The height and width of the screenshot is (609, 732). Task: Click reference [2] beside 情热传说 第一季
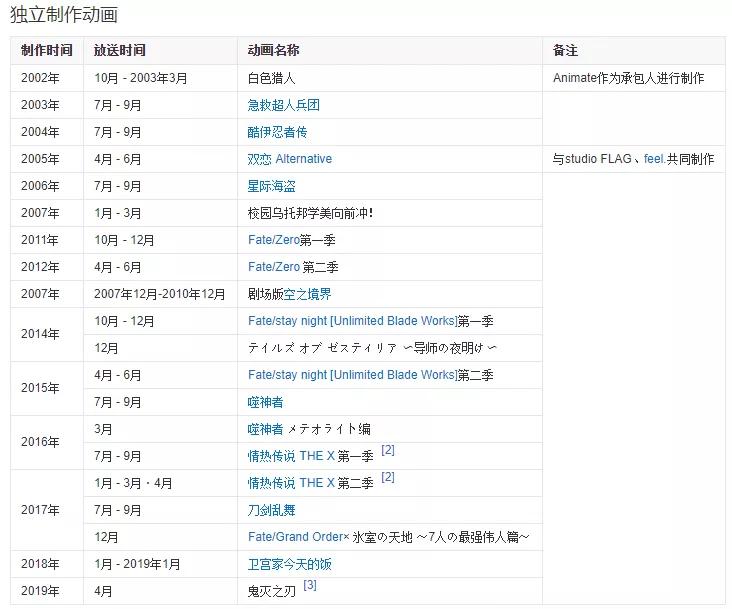[388, 450]
